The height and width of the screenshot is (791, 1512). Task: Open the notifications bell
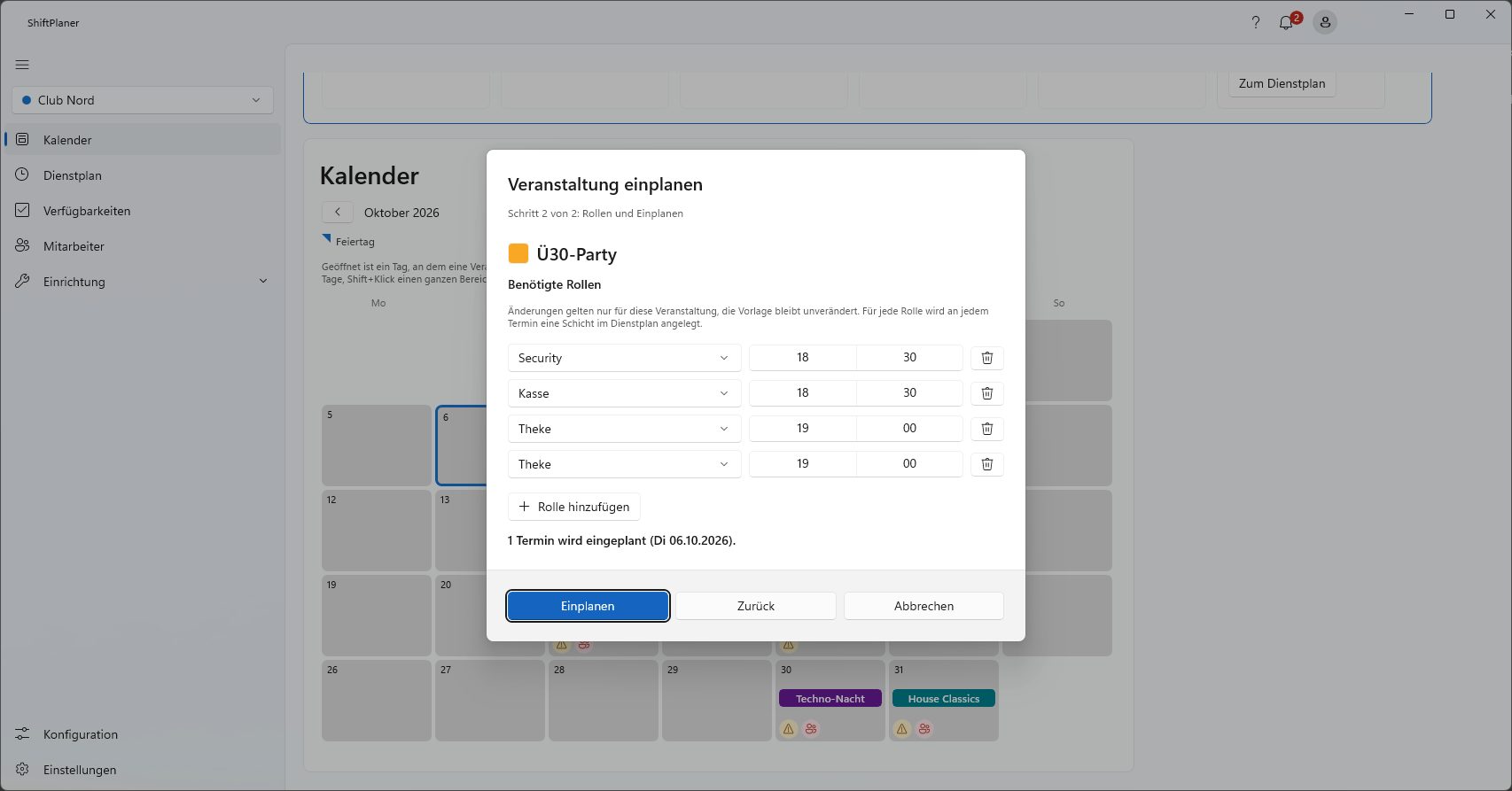pos(1286,22)
